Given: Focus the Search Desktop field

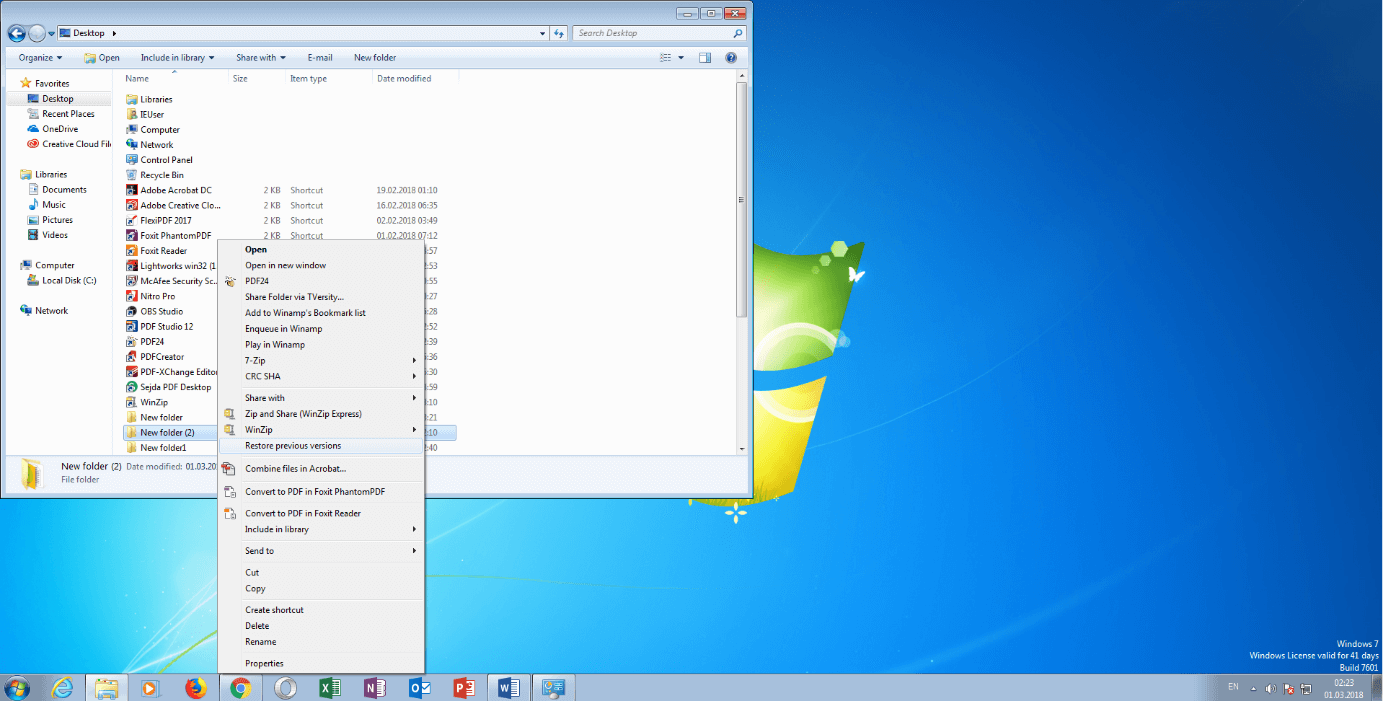Looking at the screenshot, I should [660, 33].
